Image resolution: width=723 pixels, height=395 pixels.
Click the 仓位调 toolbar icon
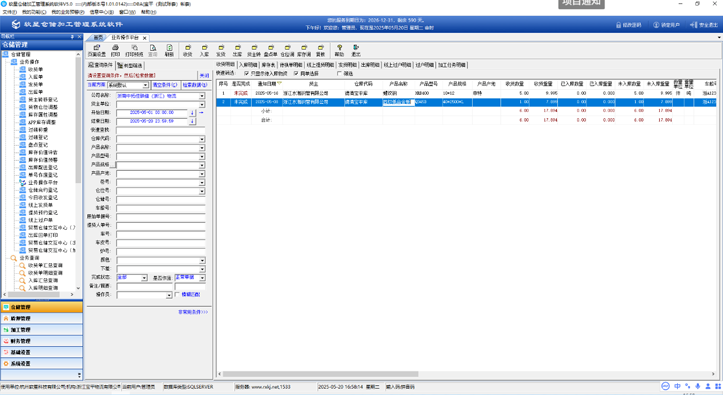(x=287, y=50)
